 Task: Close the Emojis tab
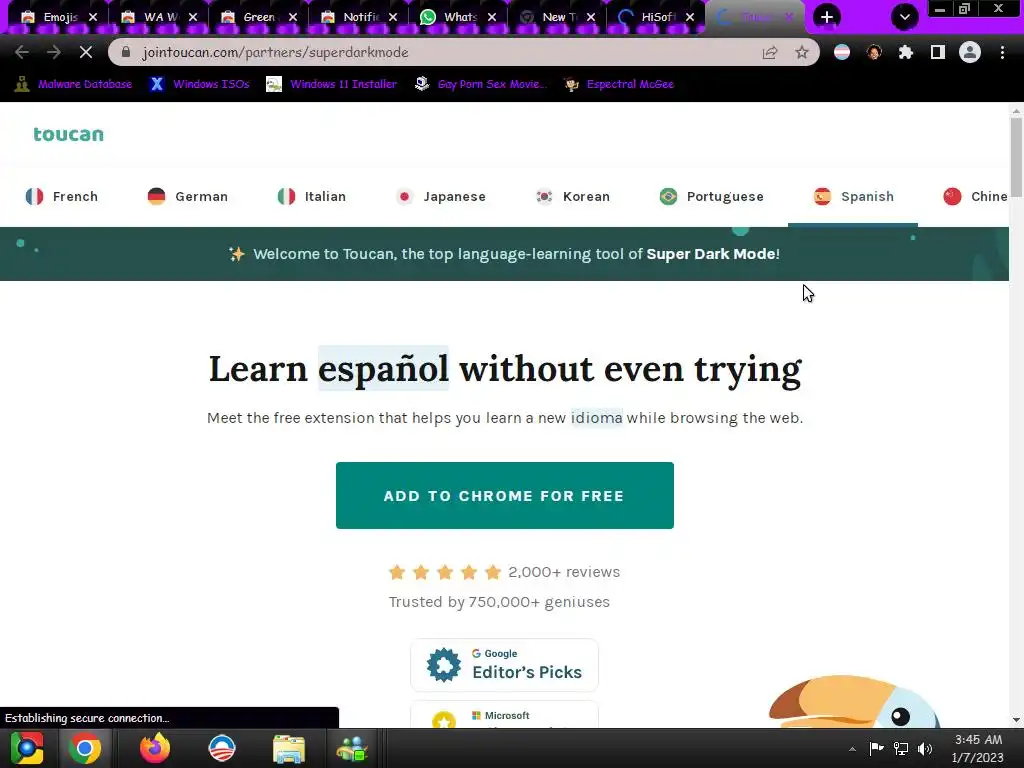93,17
